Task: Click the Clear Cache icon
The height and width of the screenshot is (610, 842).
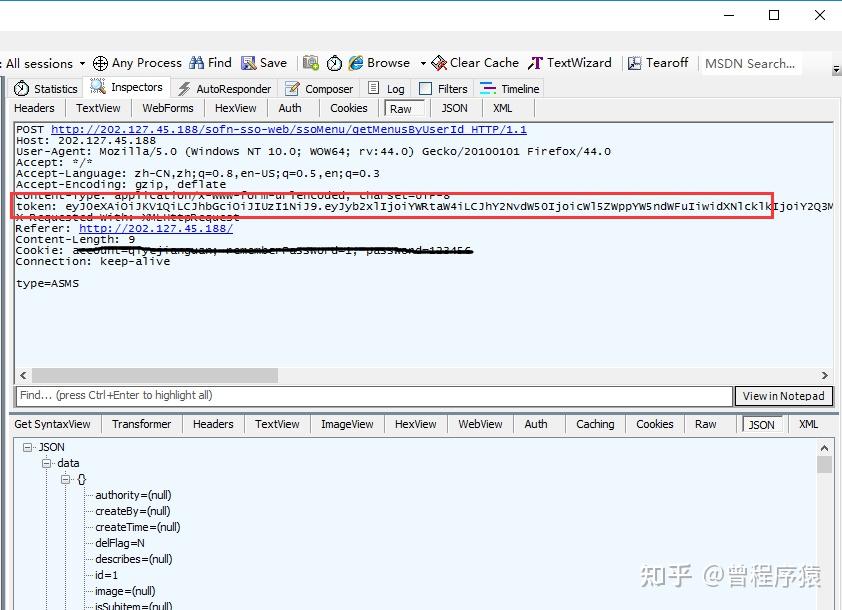Action: coord(440,62)
